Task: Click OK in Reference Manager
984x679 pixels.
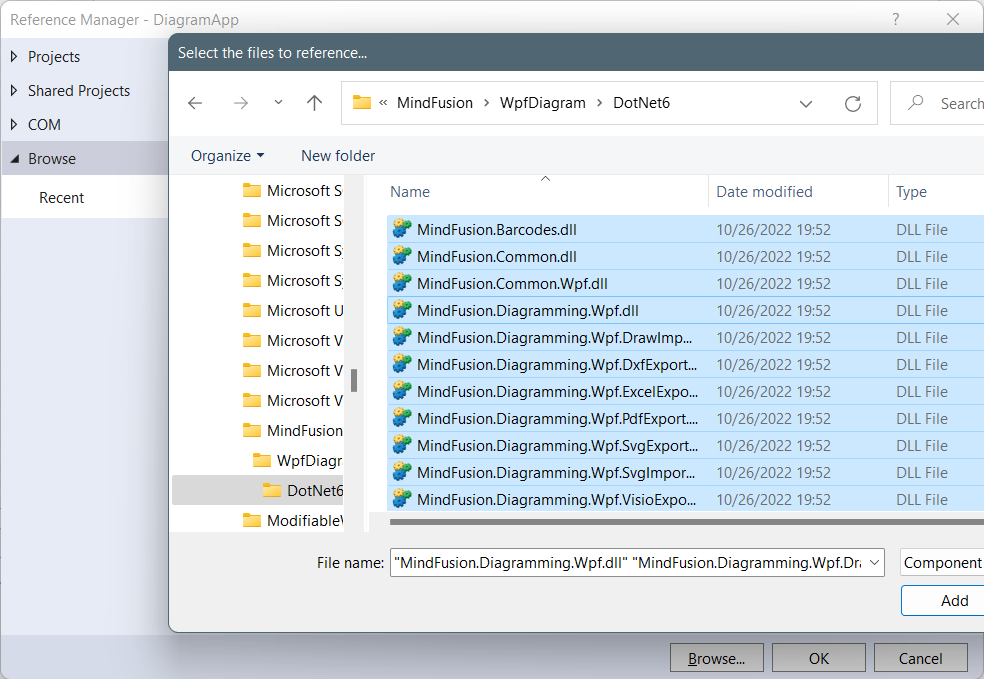Action: [819, 658]
